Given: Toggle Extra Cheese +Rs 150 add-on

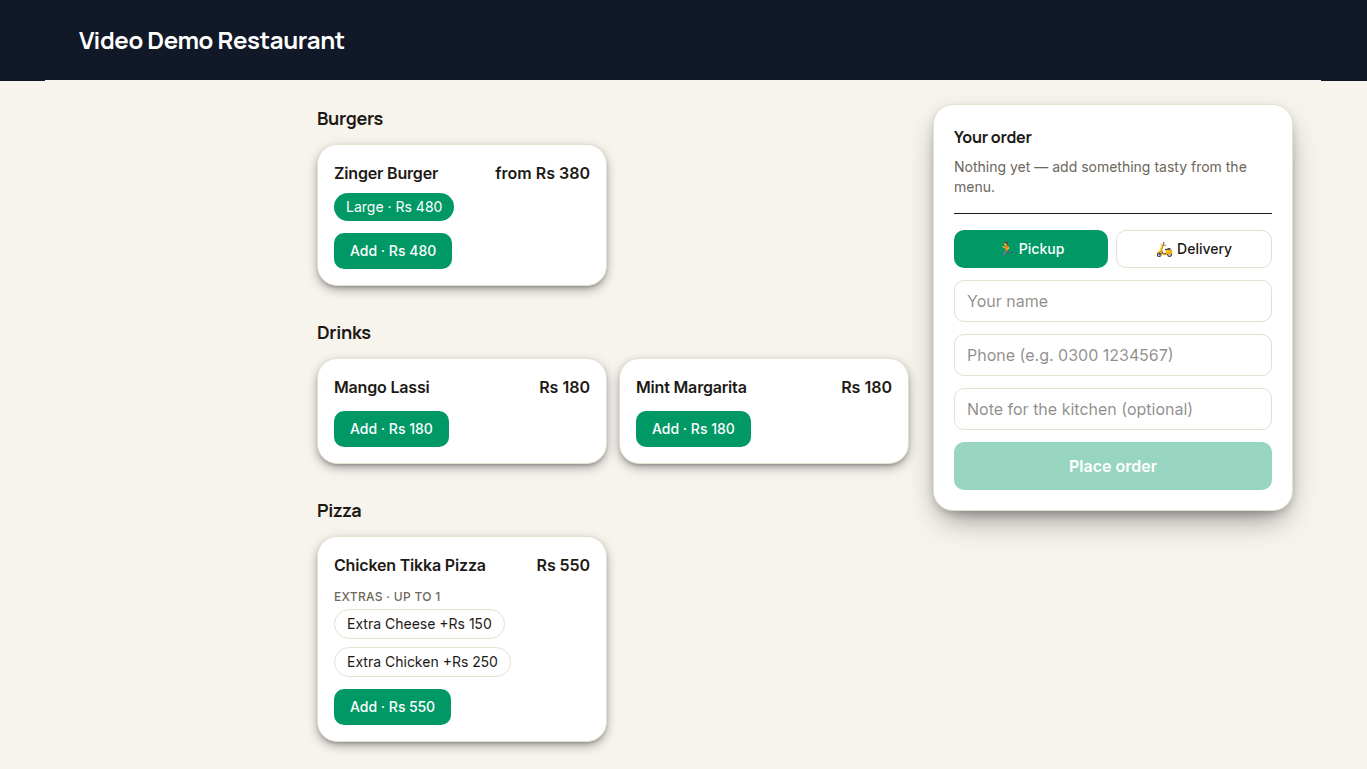Looking at the screenshot, I should (419, 624).
